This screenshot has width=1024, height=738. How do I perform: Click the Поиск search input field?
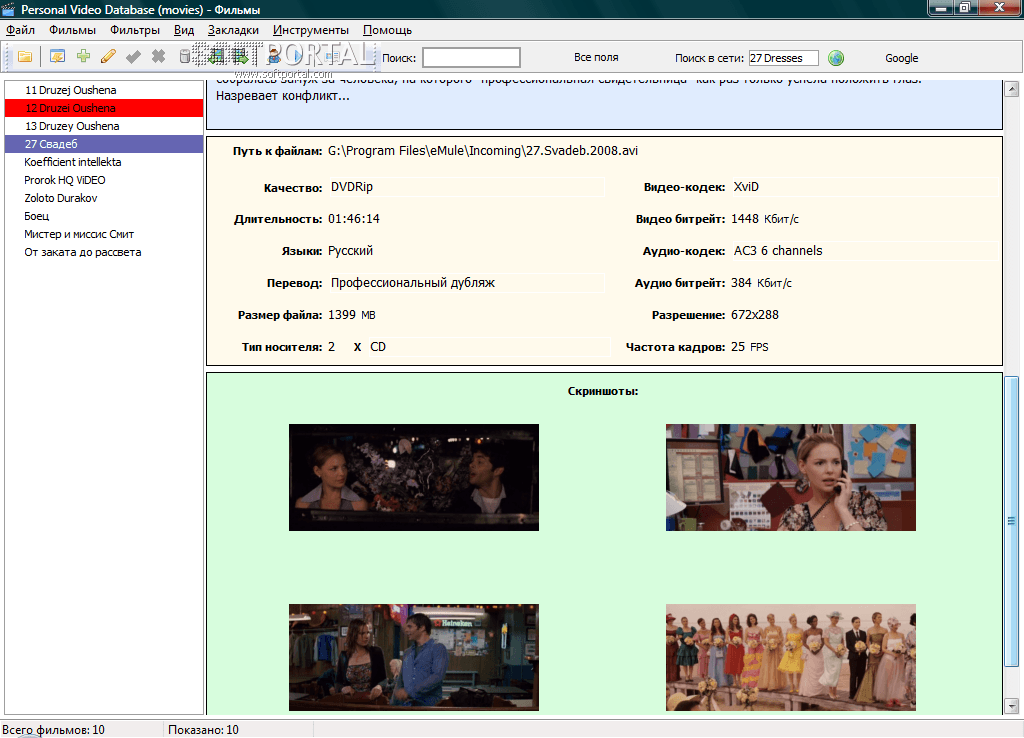(x=471, y=58)
